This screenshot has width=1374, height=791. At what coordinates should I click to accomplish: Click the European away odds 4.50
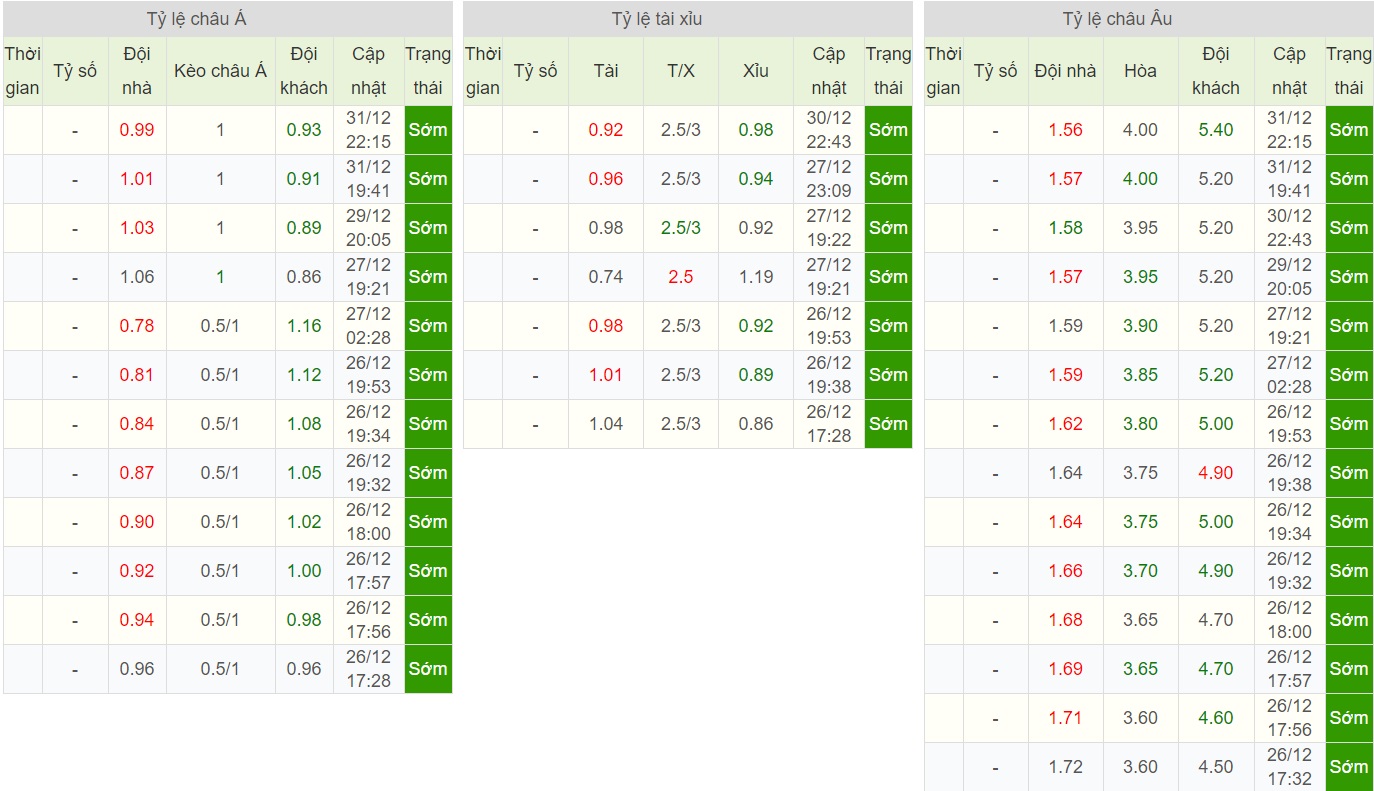coord(1216,767)
